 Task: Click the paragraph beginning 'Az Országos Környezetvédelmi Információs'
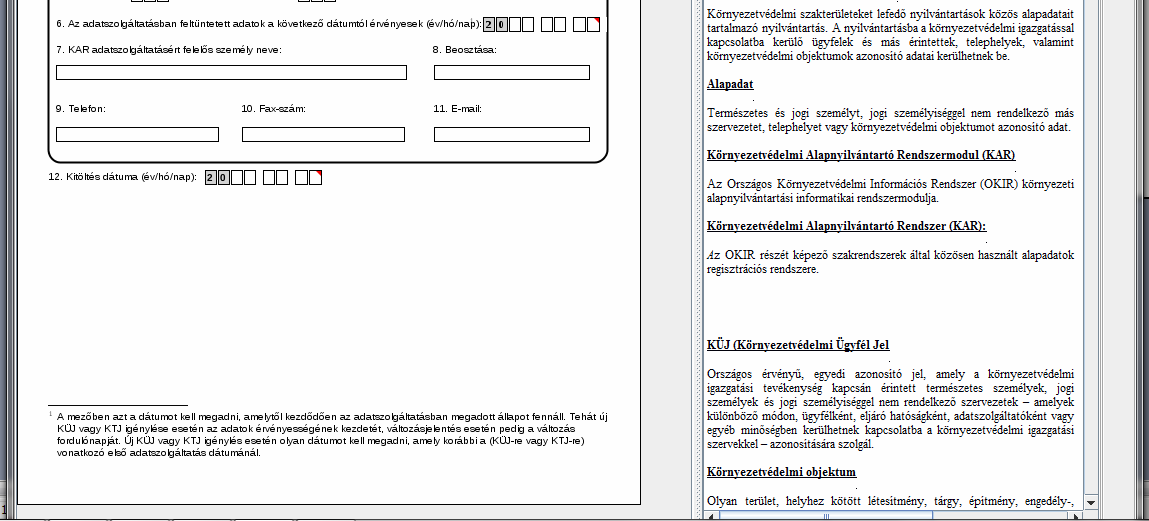click(890, 191)
